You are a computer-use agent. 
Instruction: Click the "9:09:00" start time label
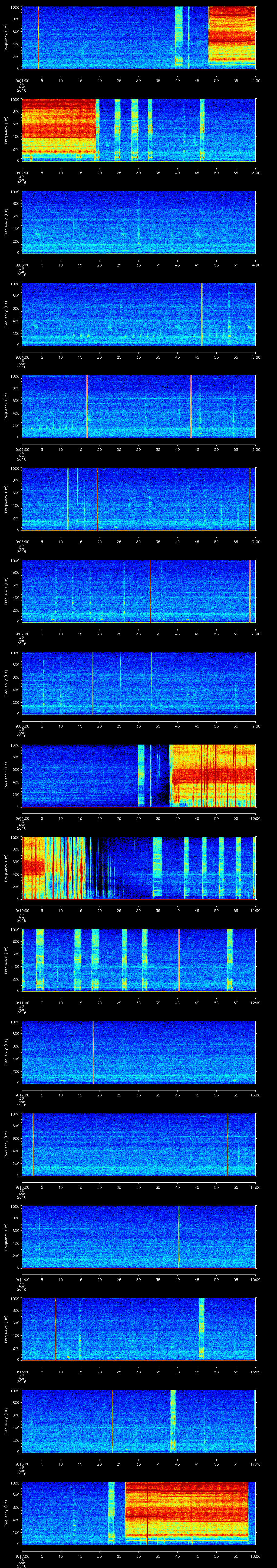(22, 819)
